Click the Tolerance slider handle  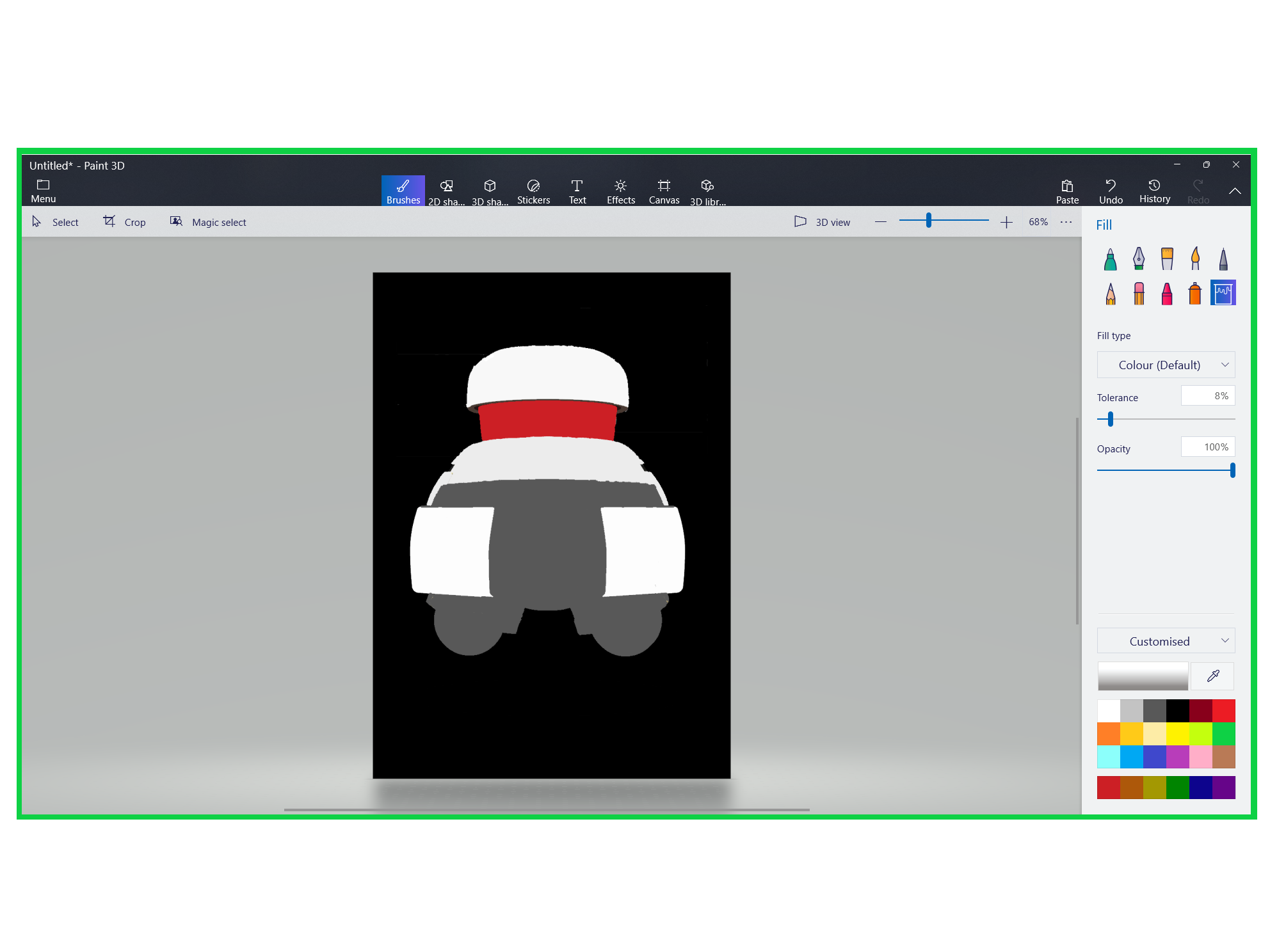(1111, 419)
